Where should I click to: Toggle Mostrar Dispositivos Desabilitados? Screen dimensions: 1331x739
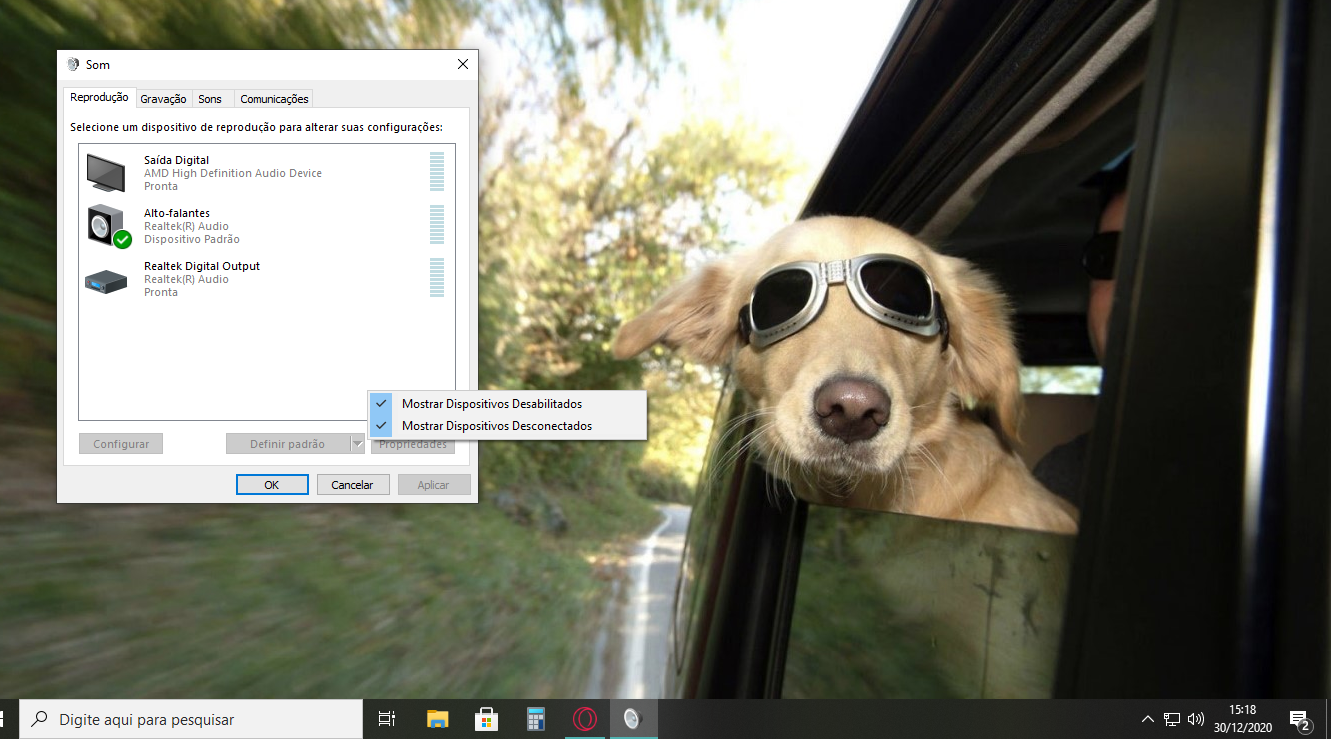pos(507,404)
